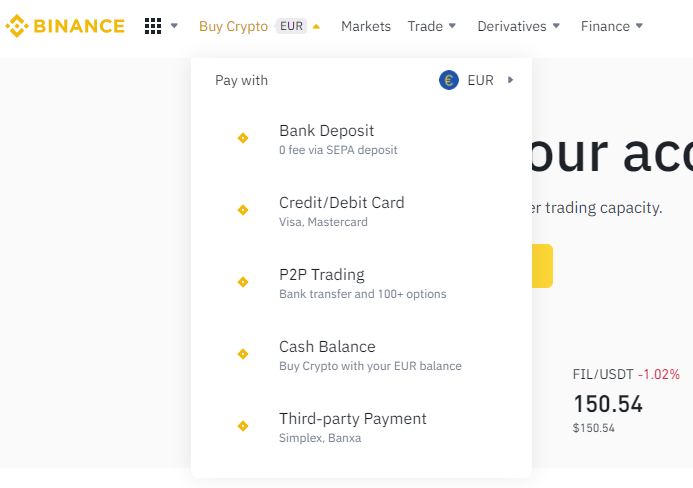Click the diamond icon beside Cash Balance
693x488 pixels.
point(243,354)
